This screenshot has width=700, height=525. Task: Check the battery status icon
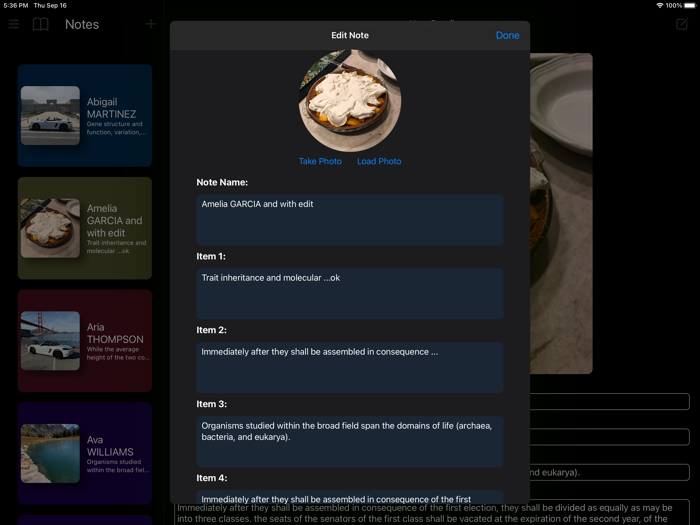coord(690,5)
